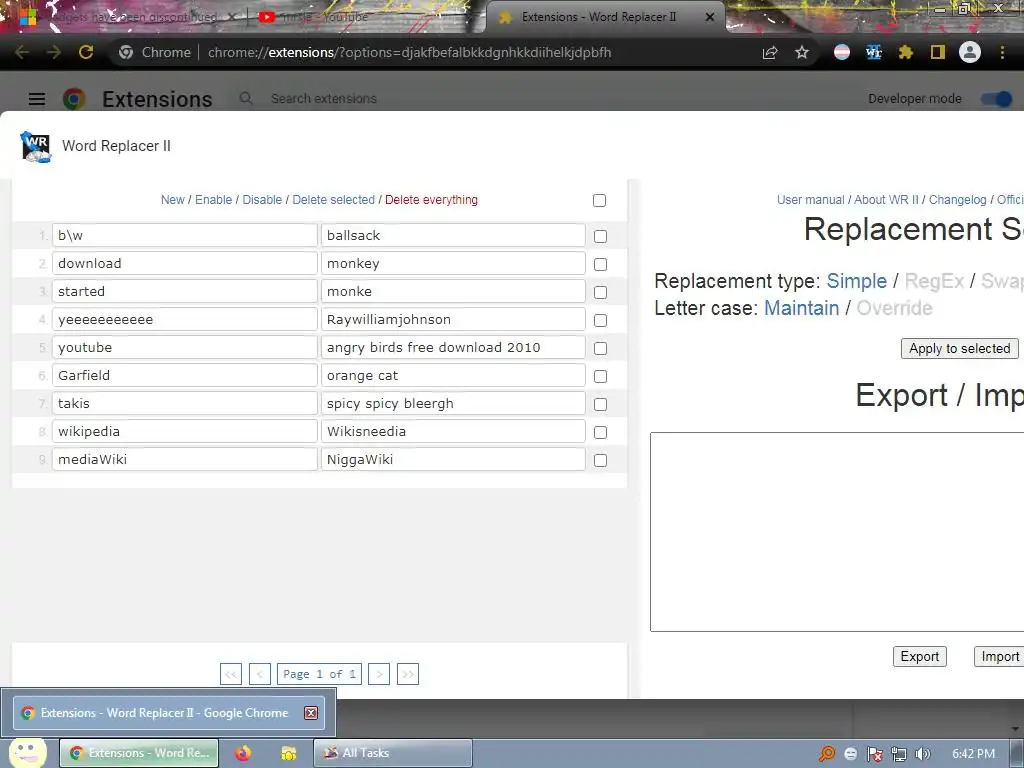Click the Word Replacer II logo icon

click(x=36, y=146)
